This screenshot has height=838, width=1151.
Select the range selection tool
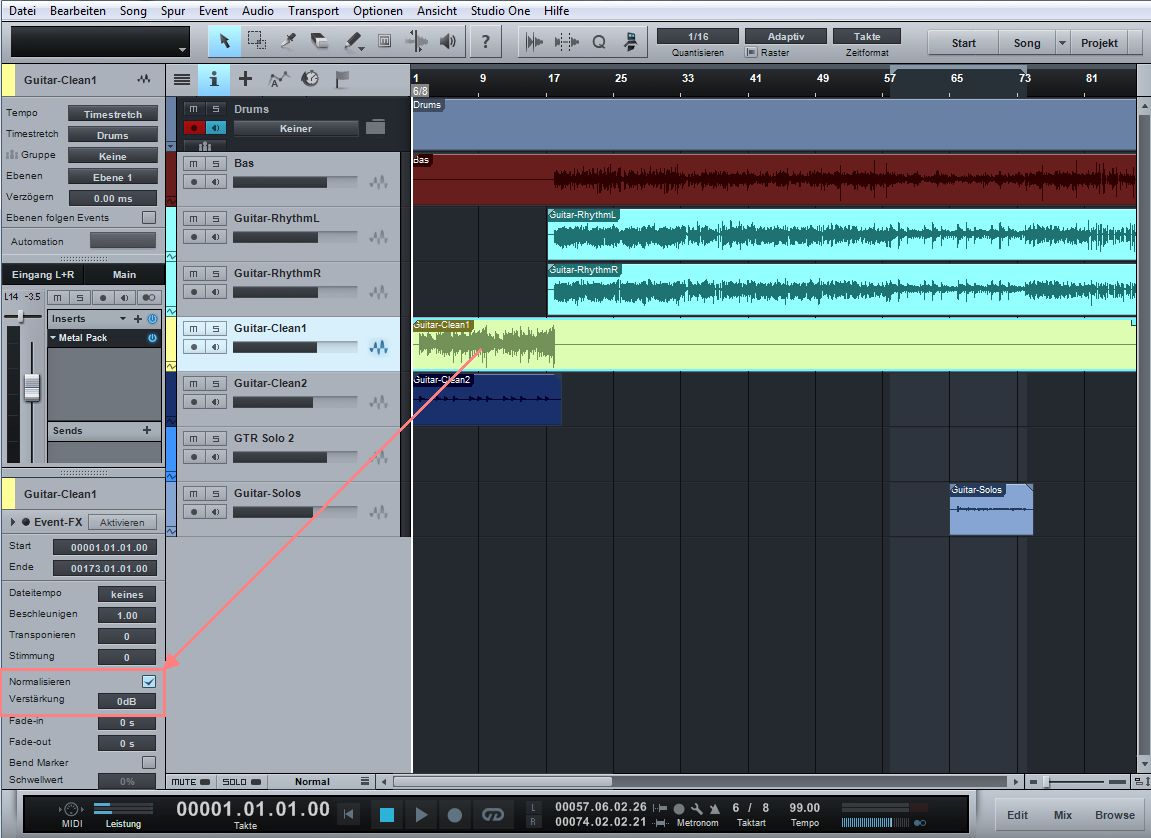click(x=256, y=41)
